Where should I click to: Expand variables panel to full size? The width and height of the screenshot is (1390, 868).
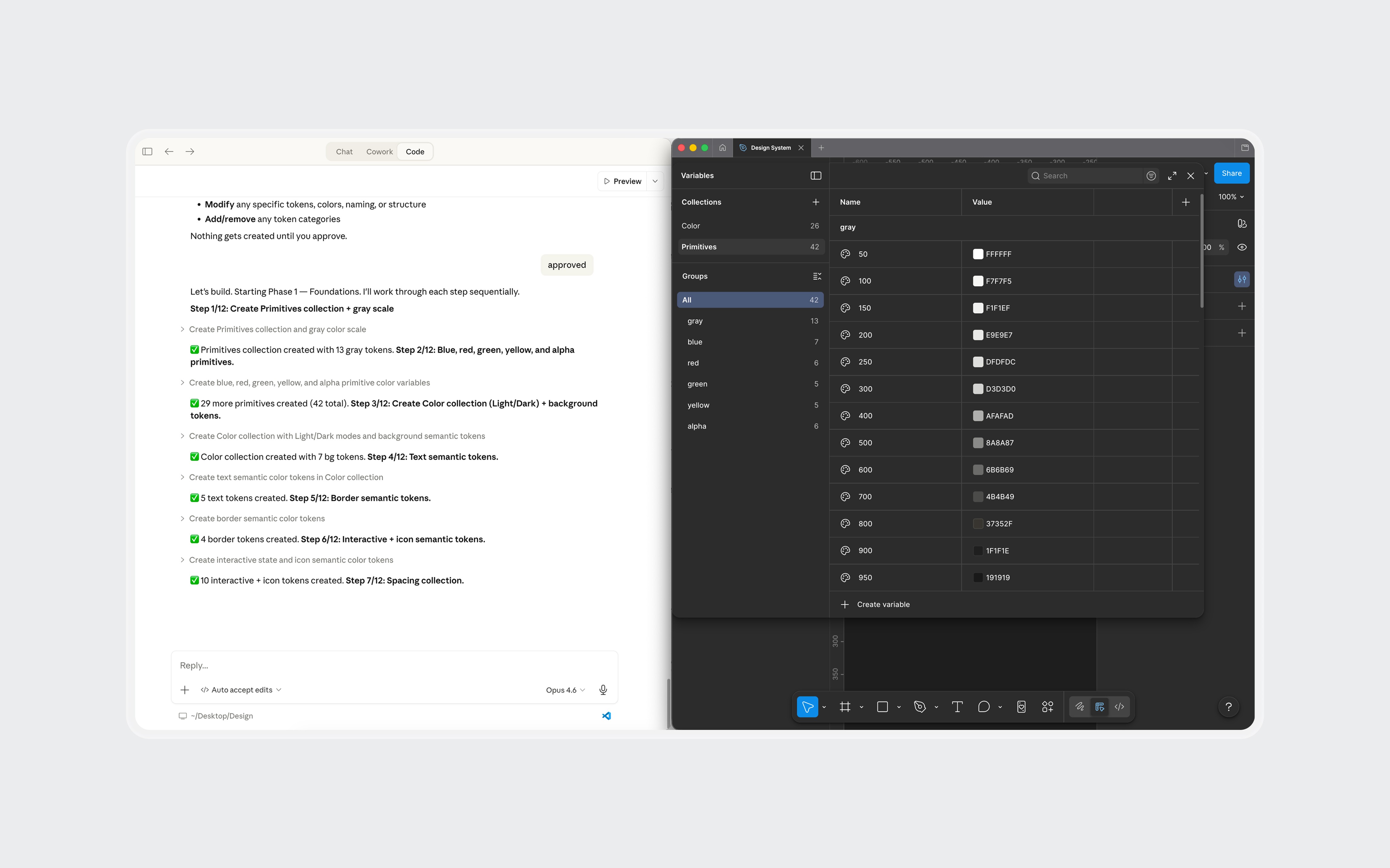coord(1172,176)
